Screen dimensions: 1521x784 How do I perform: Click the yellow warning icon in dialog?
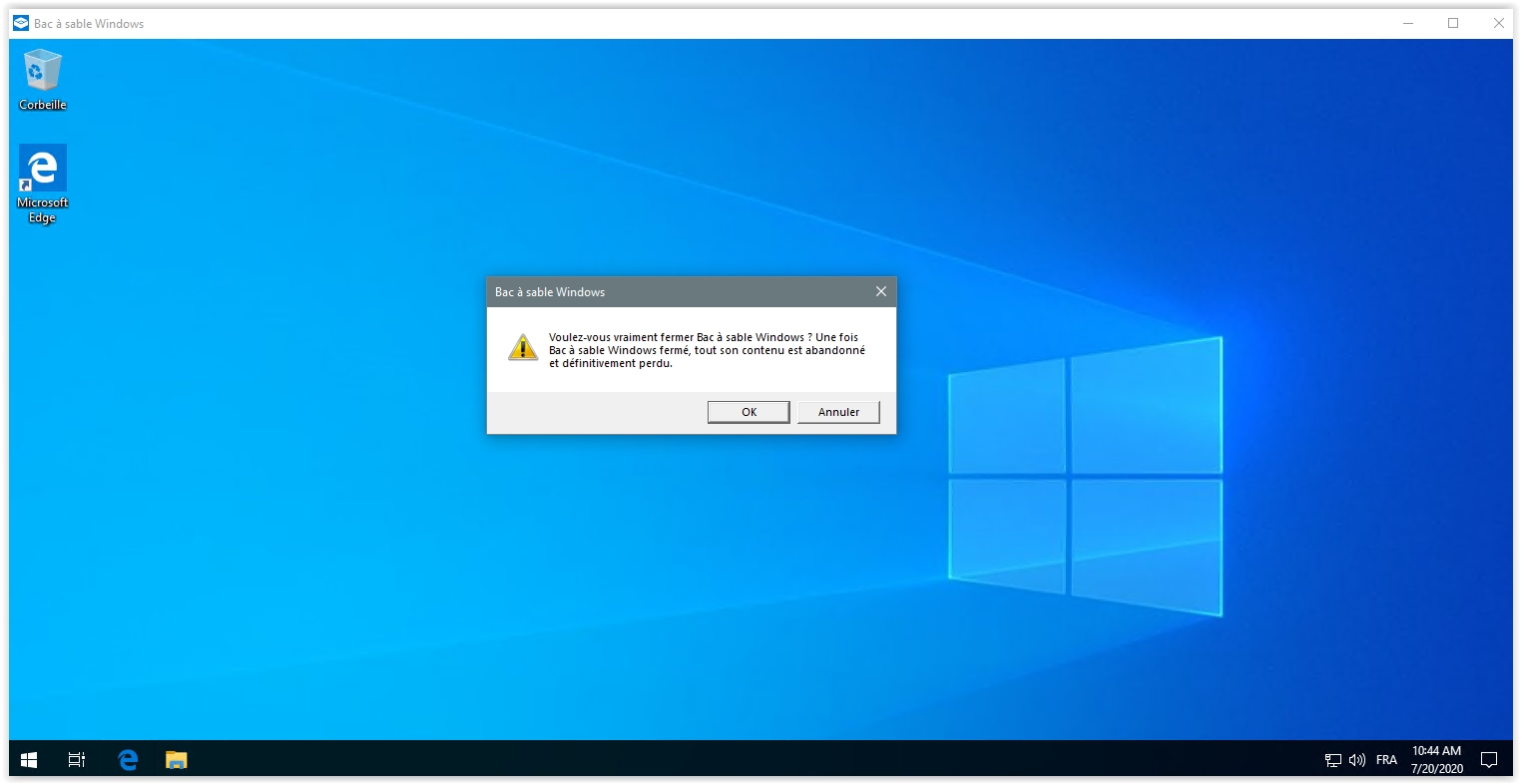(523, 347)
